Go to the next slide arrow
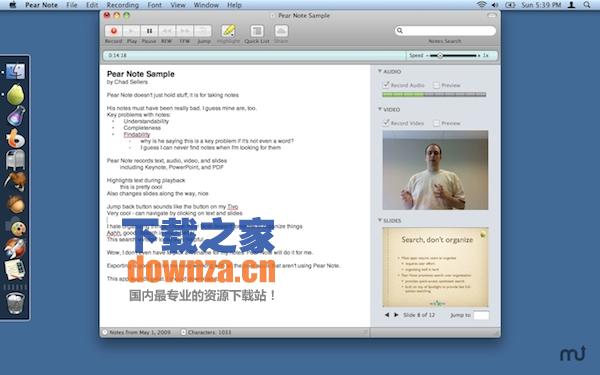The height and width of the screenshot is (375, 600). click(396, 315)
